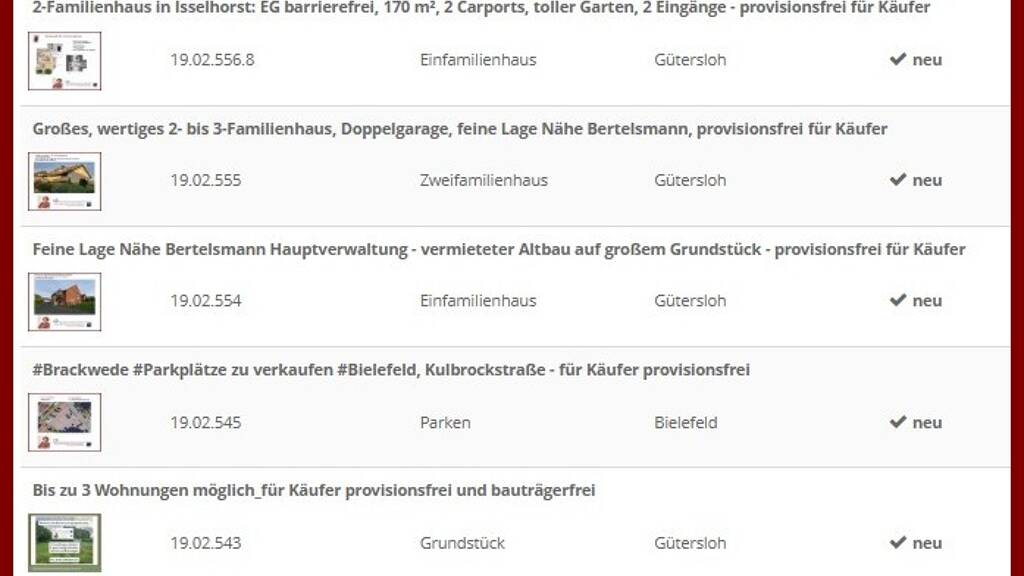The height and width of the screenshot is (576, 1024).
Task: Open thumbnail of listing 19.02.556.8
Action: tap(64, 61)
